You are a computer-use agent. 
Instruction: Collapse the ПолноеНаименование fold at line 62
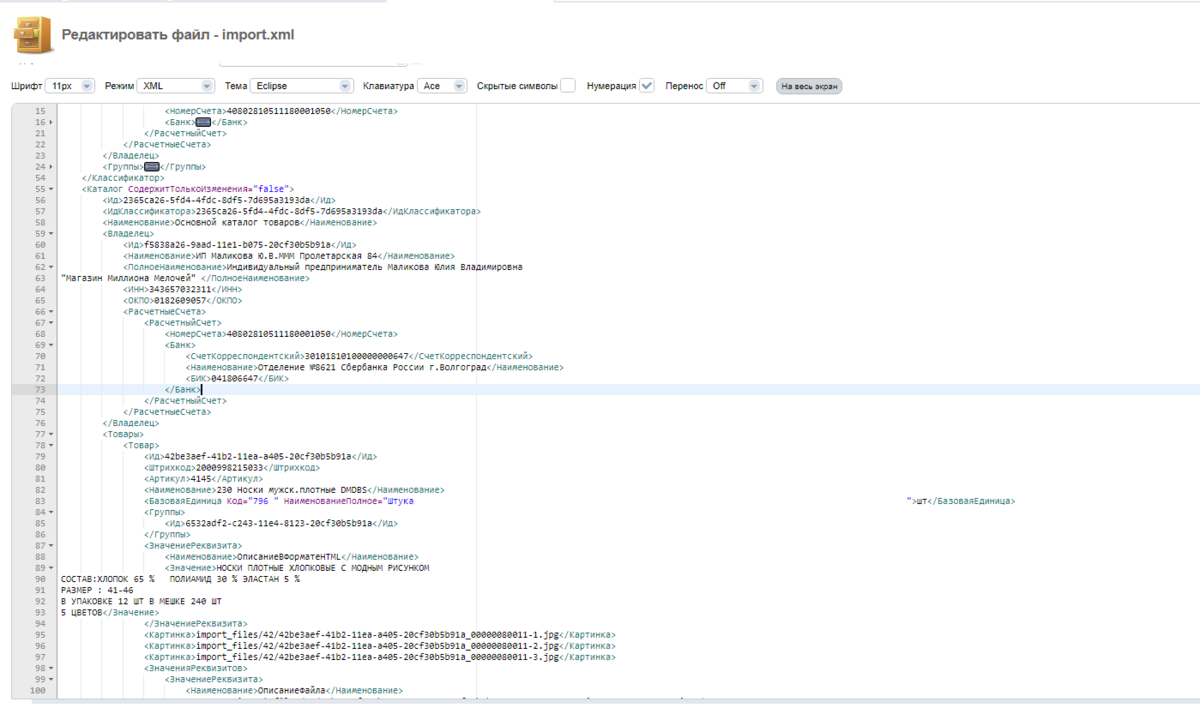click(51, 267)
